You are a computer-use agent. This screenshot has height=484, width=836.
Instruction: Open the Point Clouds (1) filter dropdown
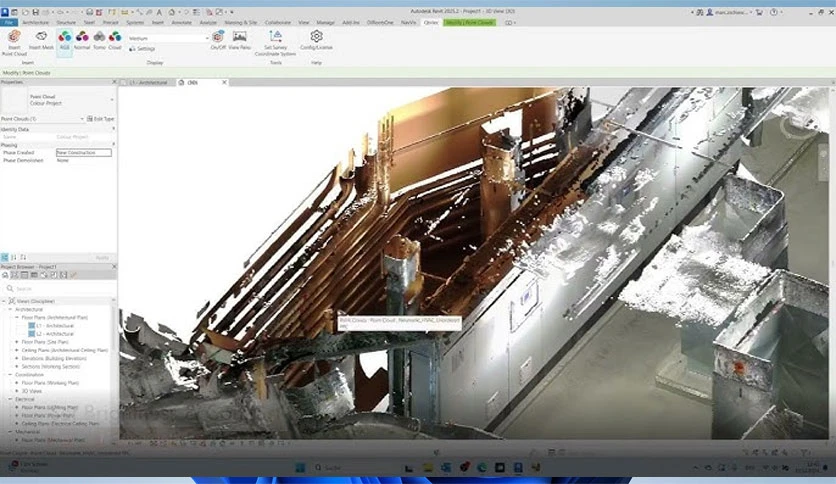pos(43,119)
